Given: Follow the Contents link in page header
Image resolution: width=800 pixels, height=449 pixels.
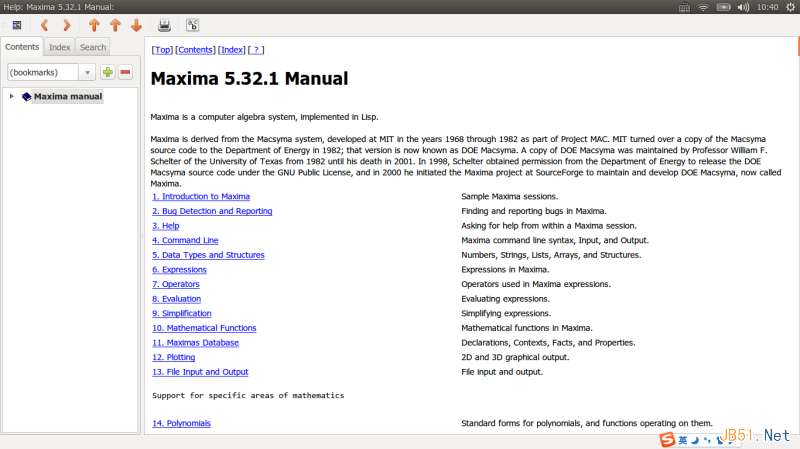Looking at the screenshot, I should 195,49.
